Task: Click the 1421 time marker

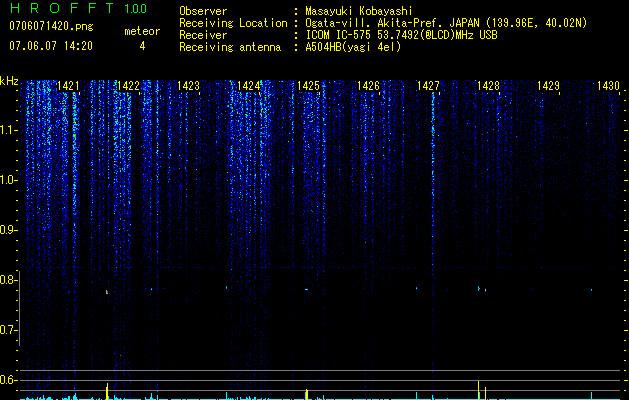Action: [68, 86]
